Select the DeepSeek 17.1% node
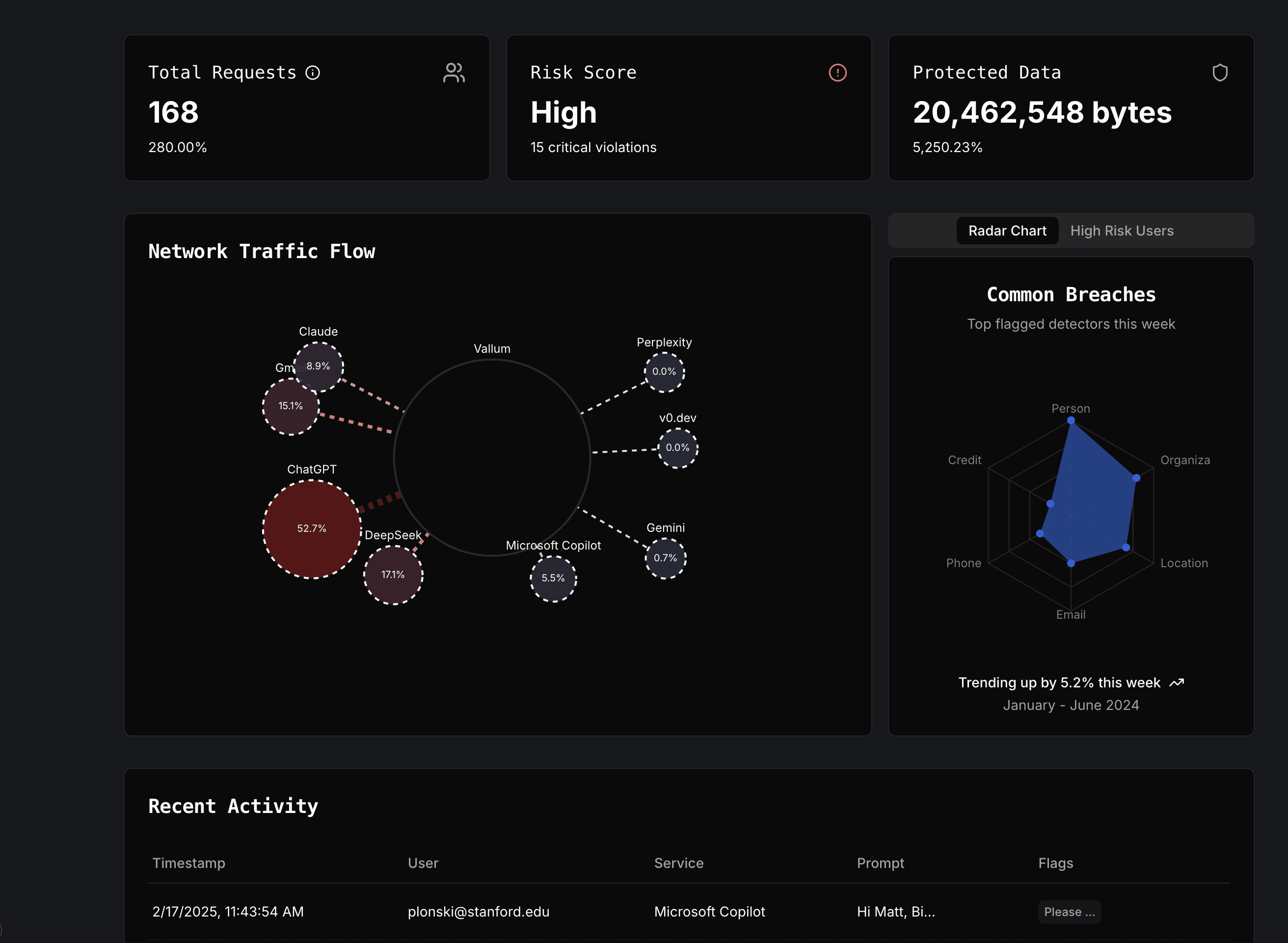 [x=393, y=575]
